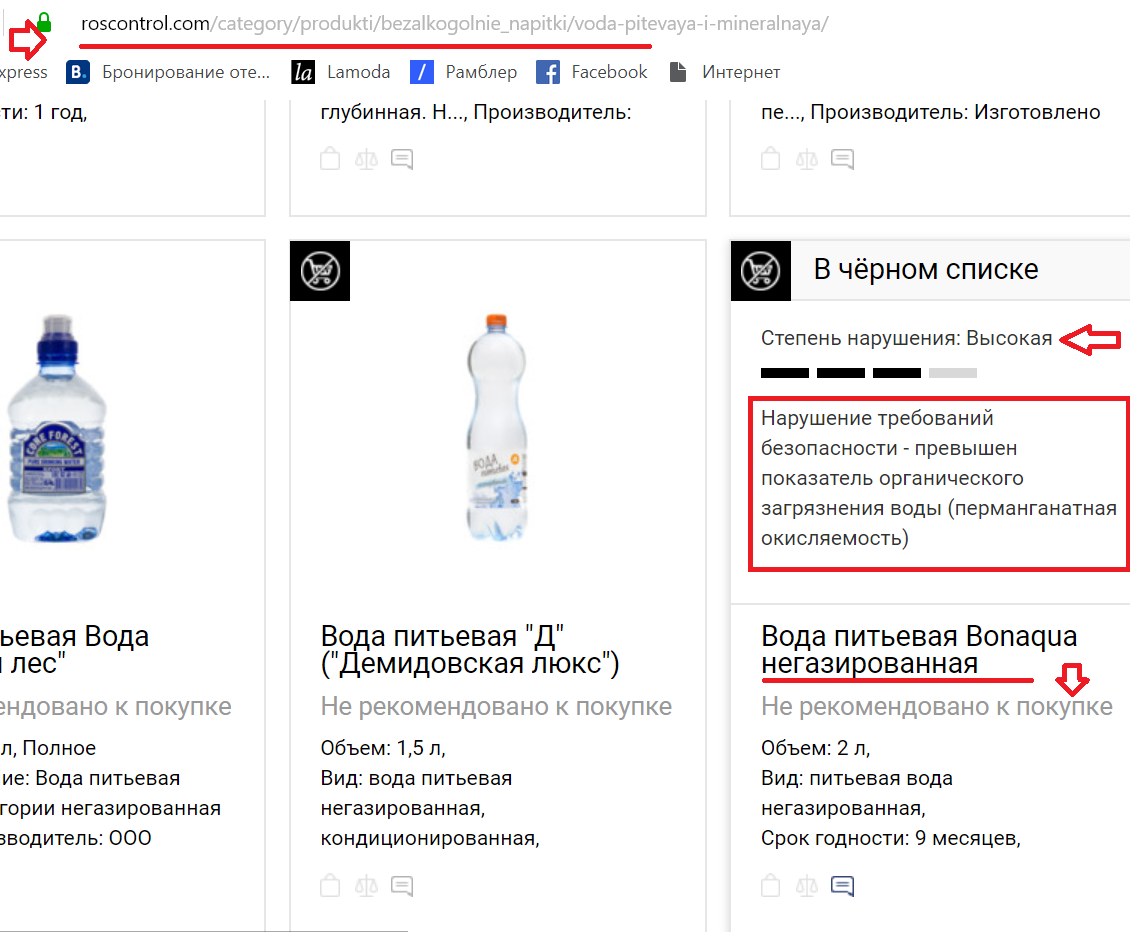Click 'Объем: 2 л,' specification text
1130x932 pixels.
pos(816,748)
